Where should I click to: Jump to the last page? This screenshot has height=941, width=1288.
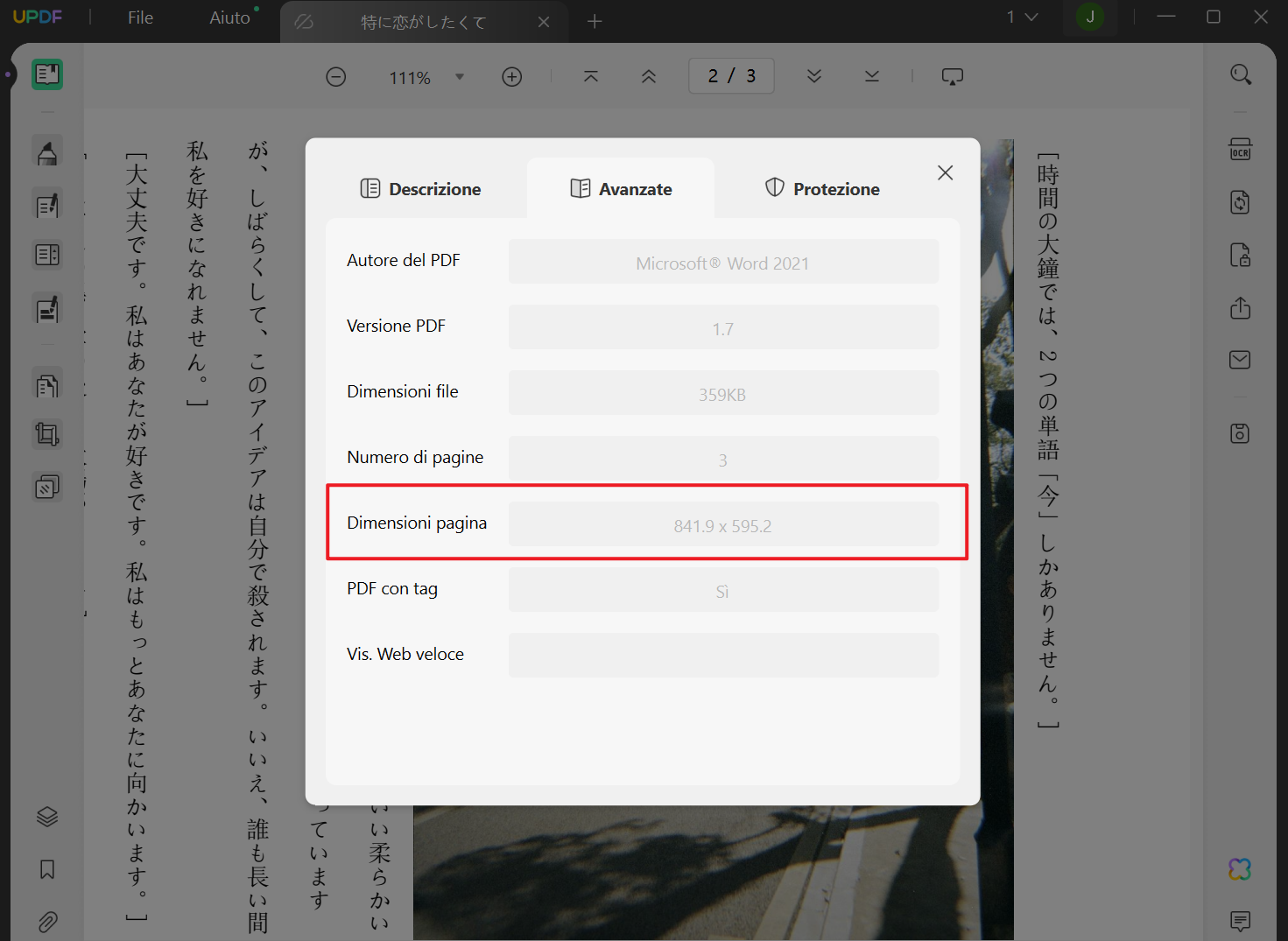point(872,77)
